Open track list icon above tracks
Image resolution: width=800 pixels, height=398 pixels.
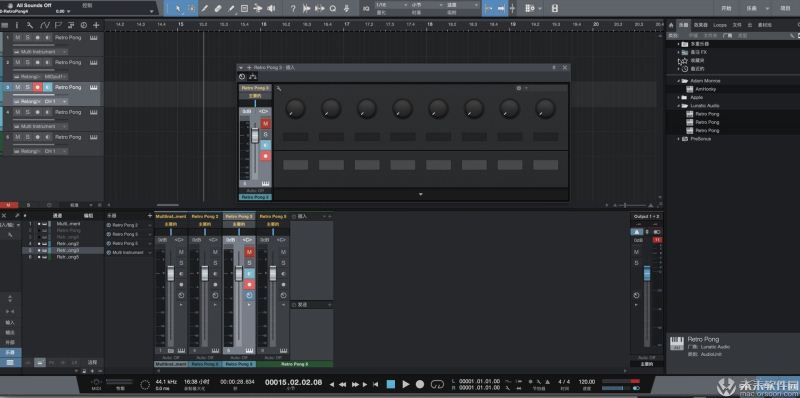tap(5, 24)
